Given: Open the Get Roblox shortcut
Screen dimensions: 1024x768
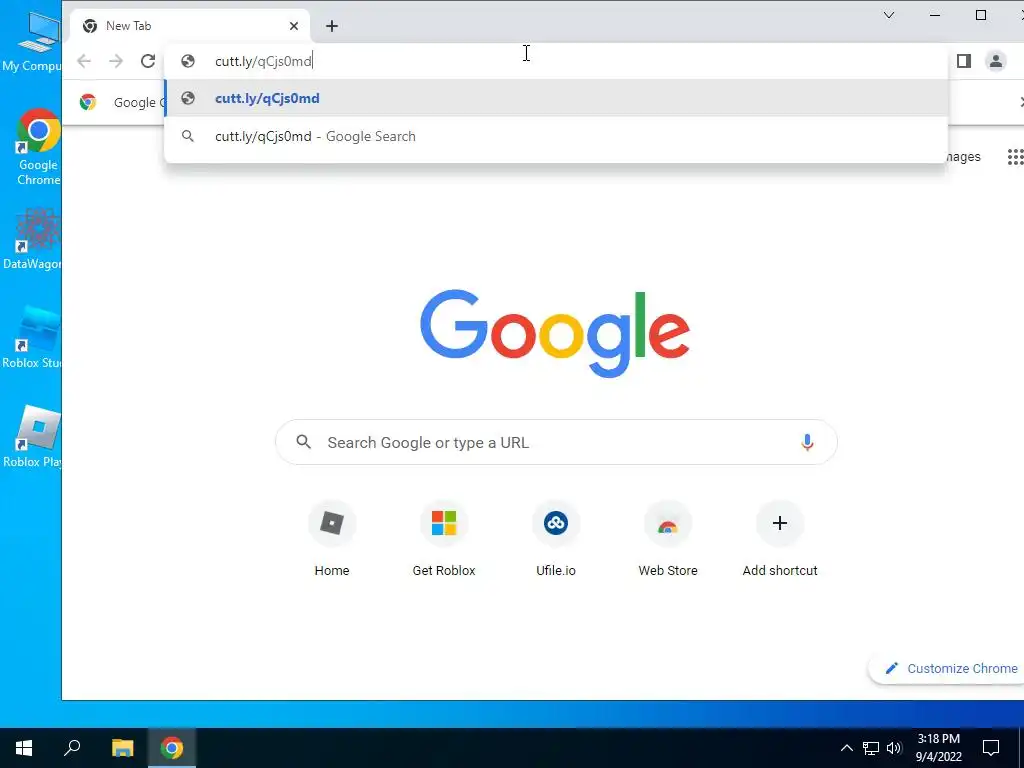Looking at the screenshot, I should pyautogui.click(x=443, y=539).
